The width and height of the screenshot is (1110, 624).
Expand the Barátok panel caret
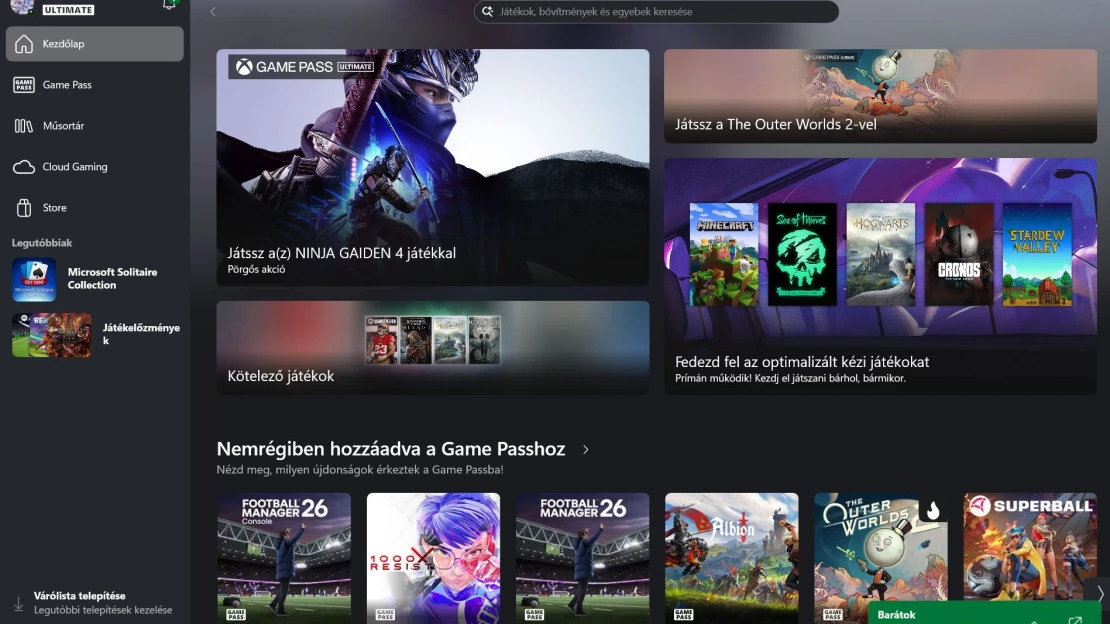pyautogui.click(x=1034, y=621)
